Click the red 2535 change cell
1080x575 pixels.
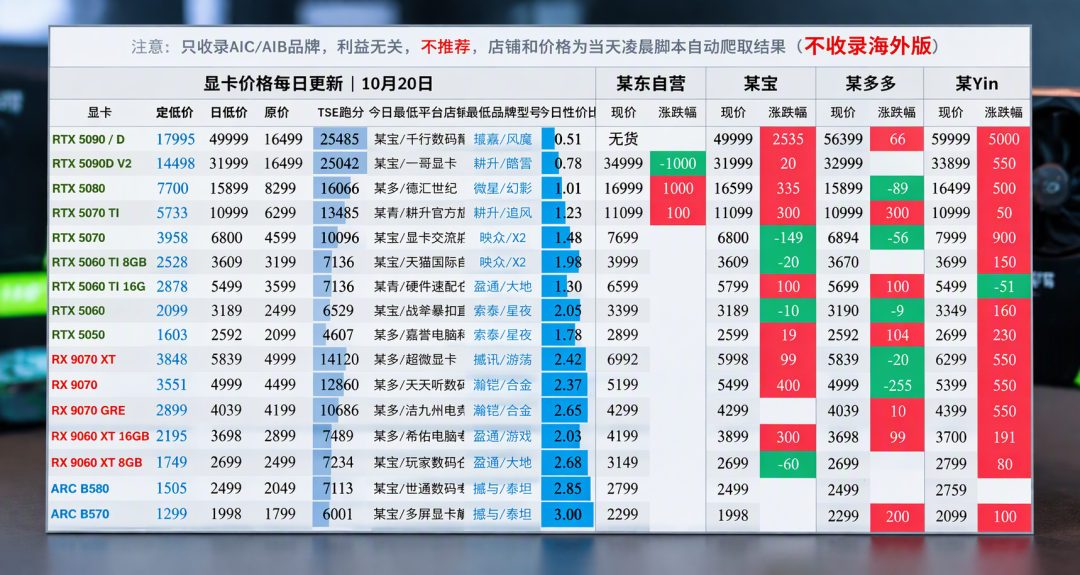[788, 139]
